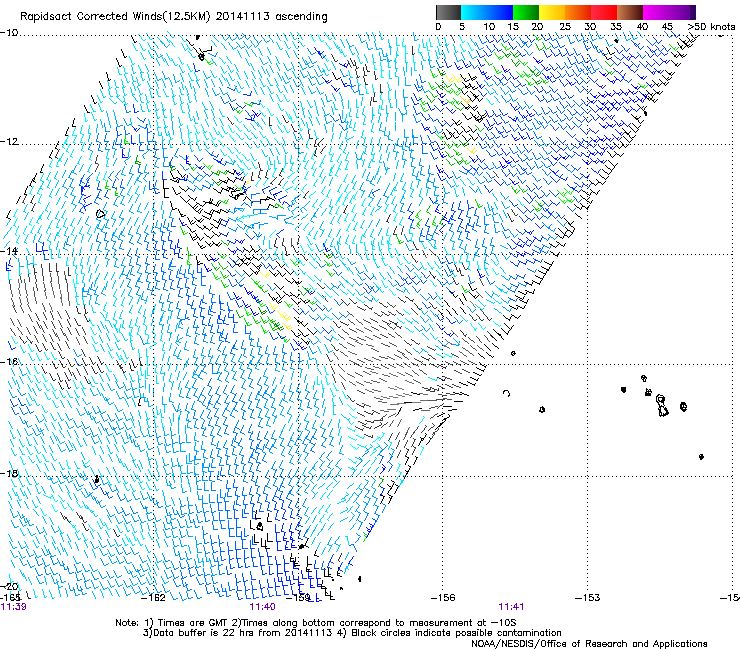The image size is (740, 650).
Task: Click the note 'Data buffer is 22 hrs'
Action: [x=204, y=633]
